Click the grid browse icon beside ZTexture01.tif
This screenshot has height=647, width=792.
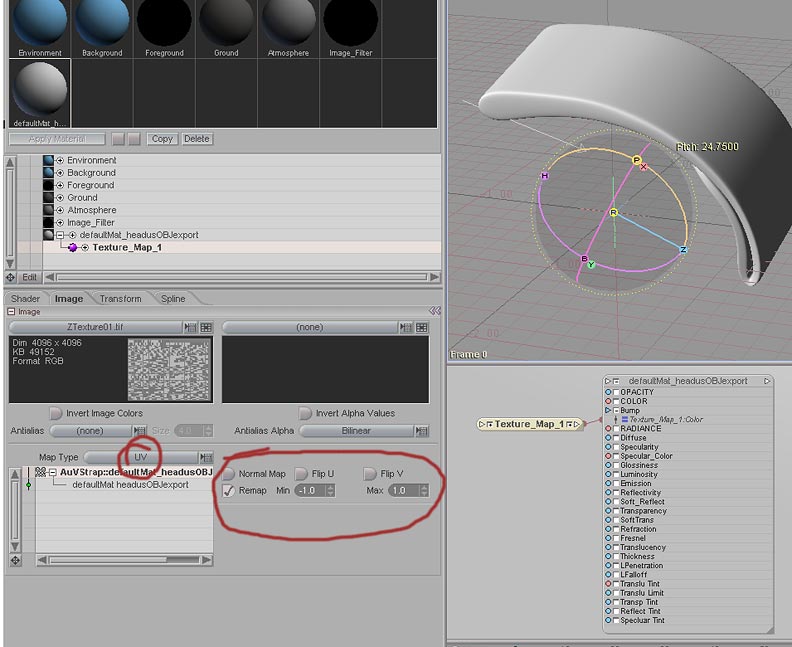pos(206,327)
